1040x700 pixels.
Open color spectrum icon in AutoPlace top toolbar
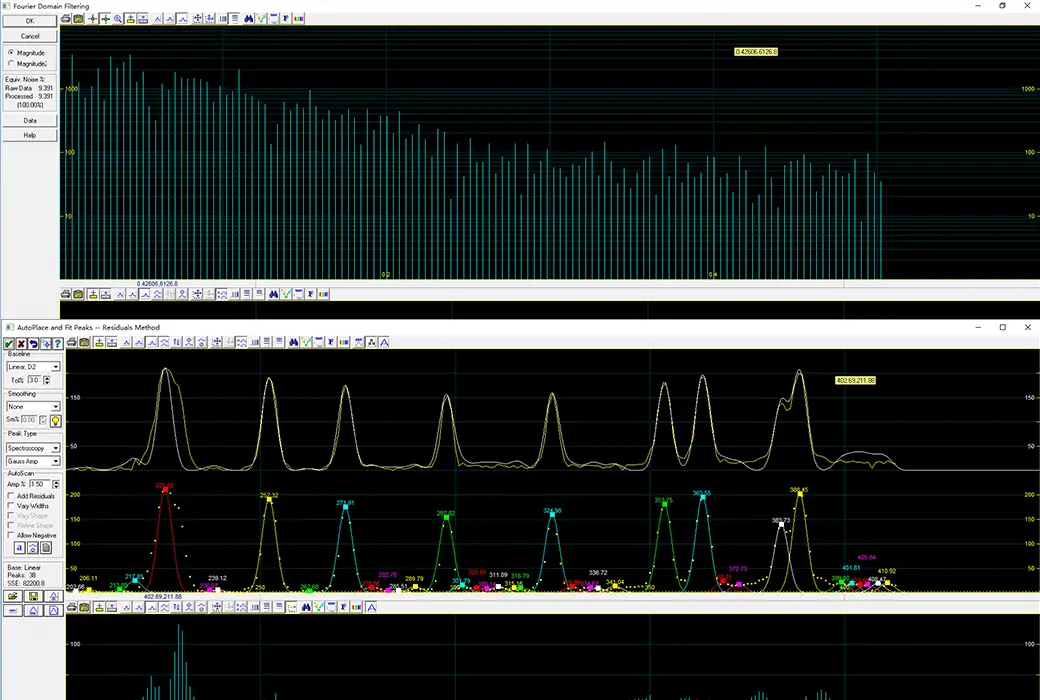[x=344, y=342]
